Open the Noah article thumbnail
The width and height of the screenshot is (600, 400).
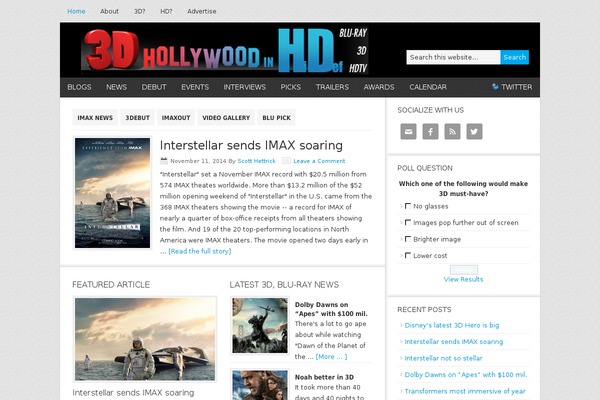[260, 385]
